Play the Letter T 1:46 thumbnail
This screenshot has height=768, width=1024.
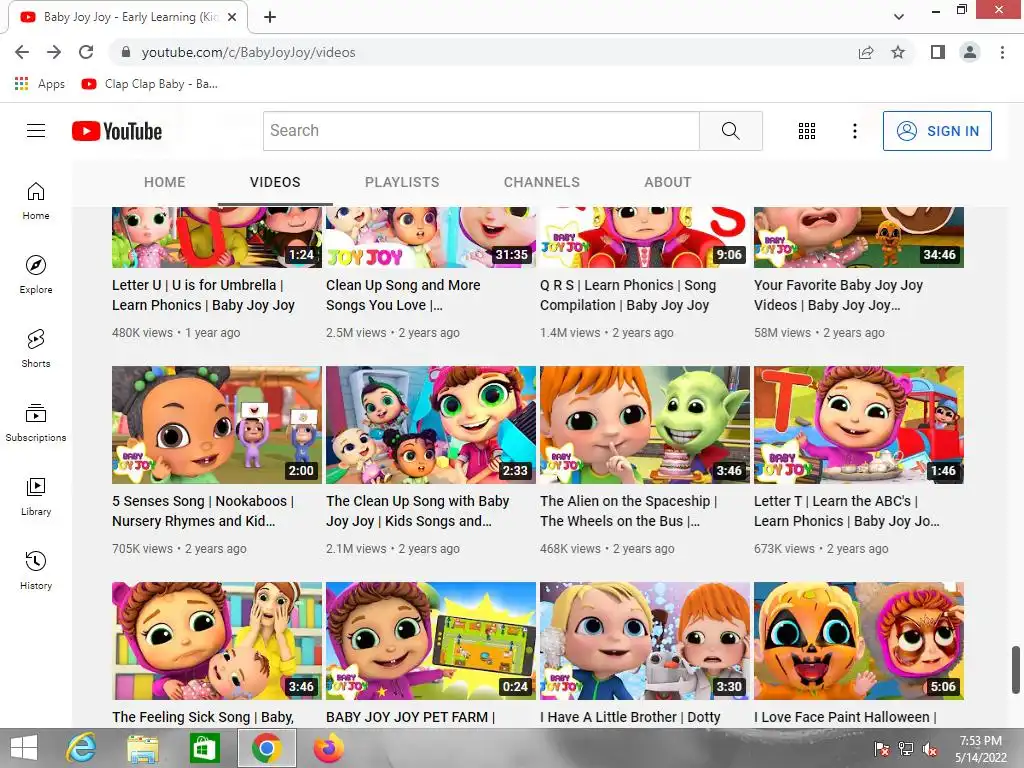coord(859,425)
